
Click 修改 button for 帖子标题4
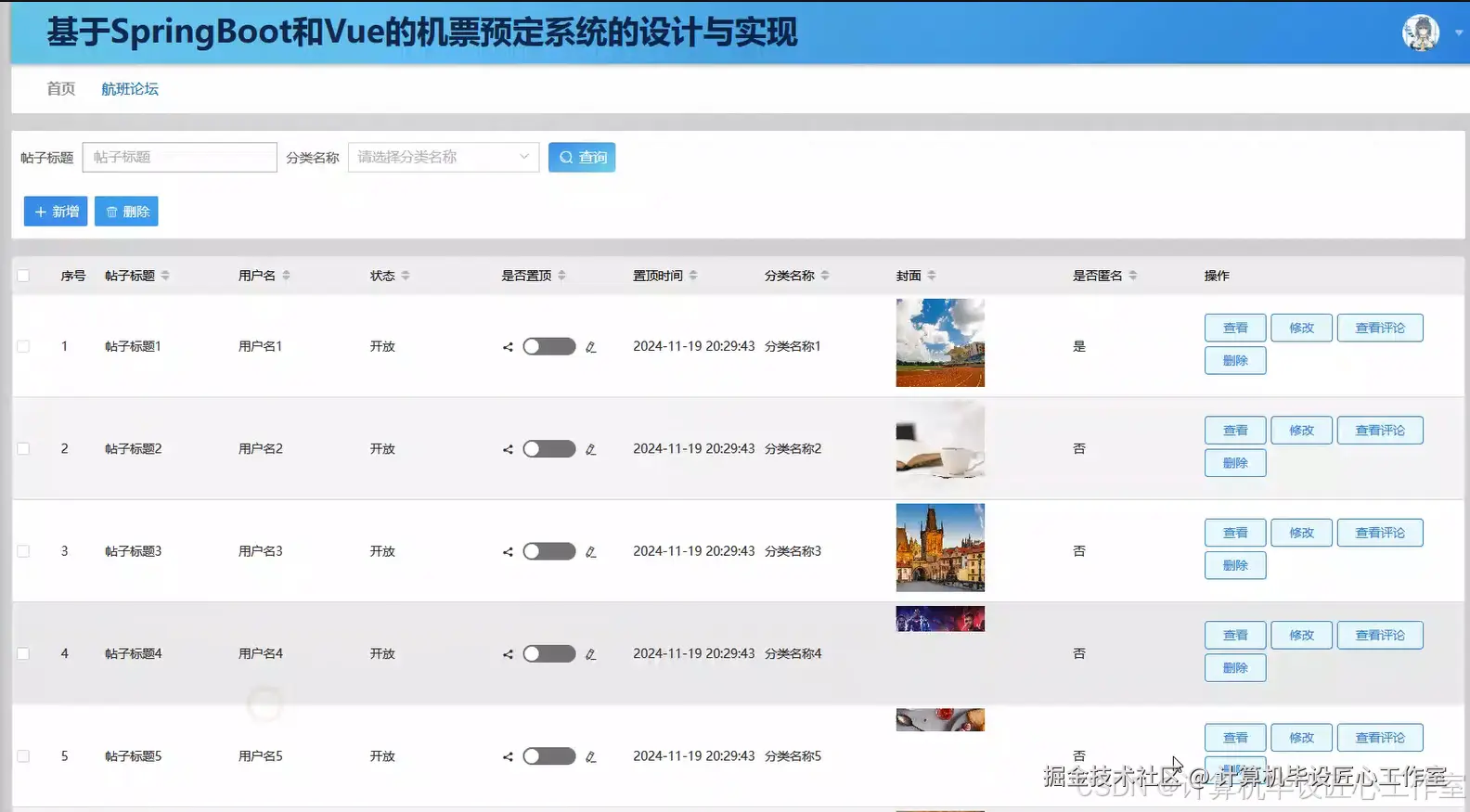(x=1301, y=636)
